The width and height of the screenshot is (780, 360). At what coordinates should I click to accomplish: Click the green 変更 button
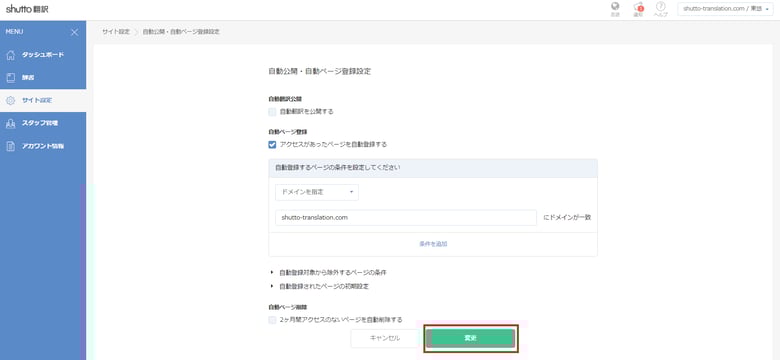[x=471, y=338]
